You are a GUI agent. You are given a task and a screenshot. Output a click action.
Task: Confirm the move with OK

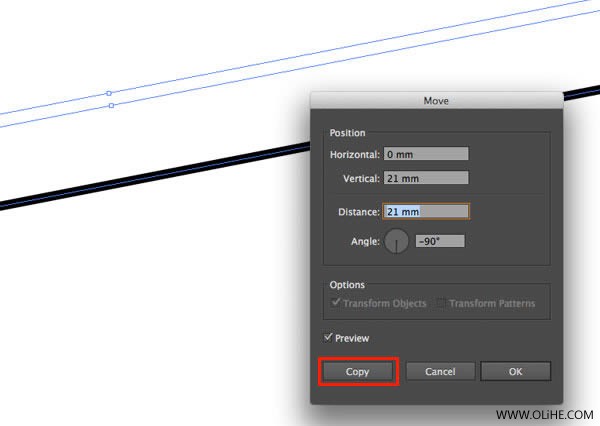pos(515,371)
